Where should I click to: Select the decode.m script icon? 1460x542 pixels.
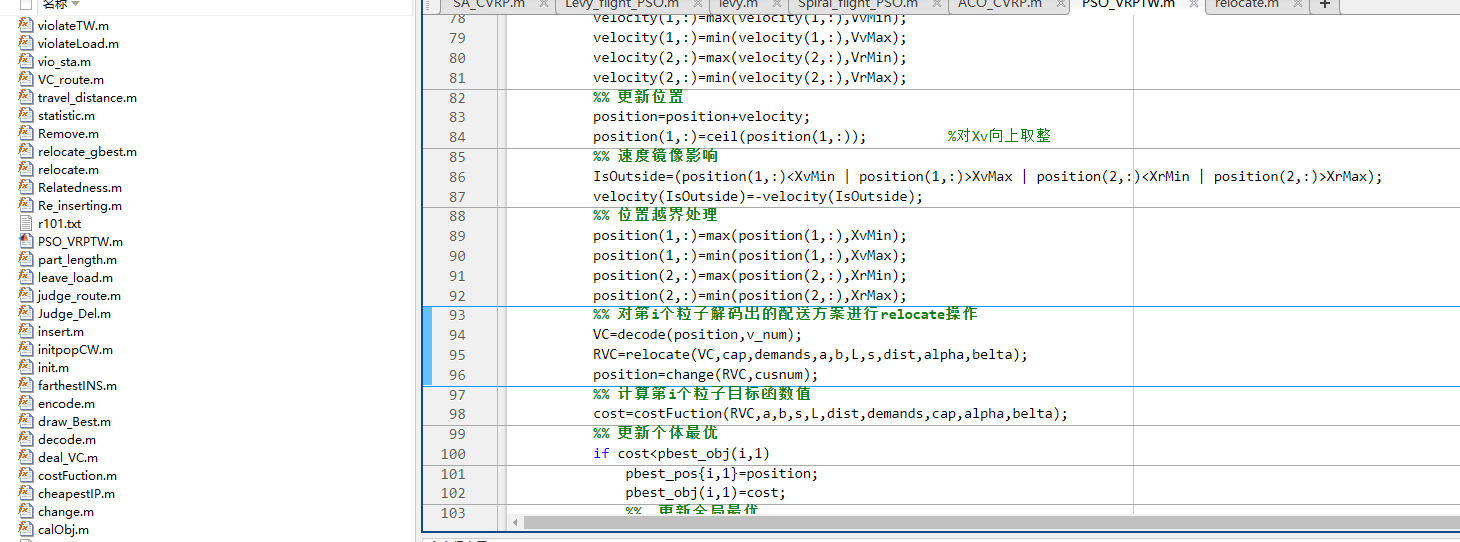click(27, 440)
